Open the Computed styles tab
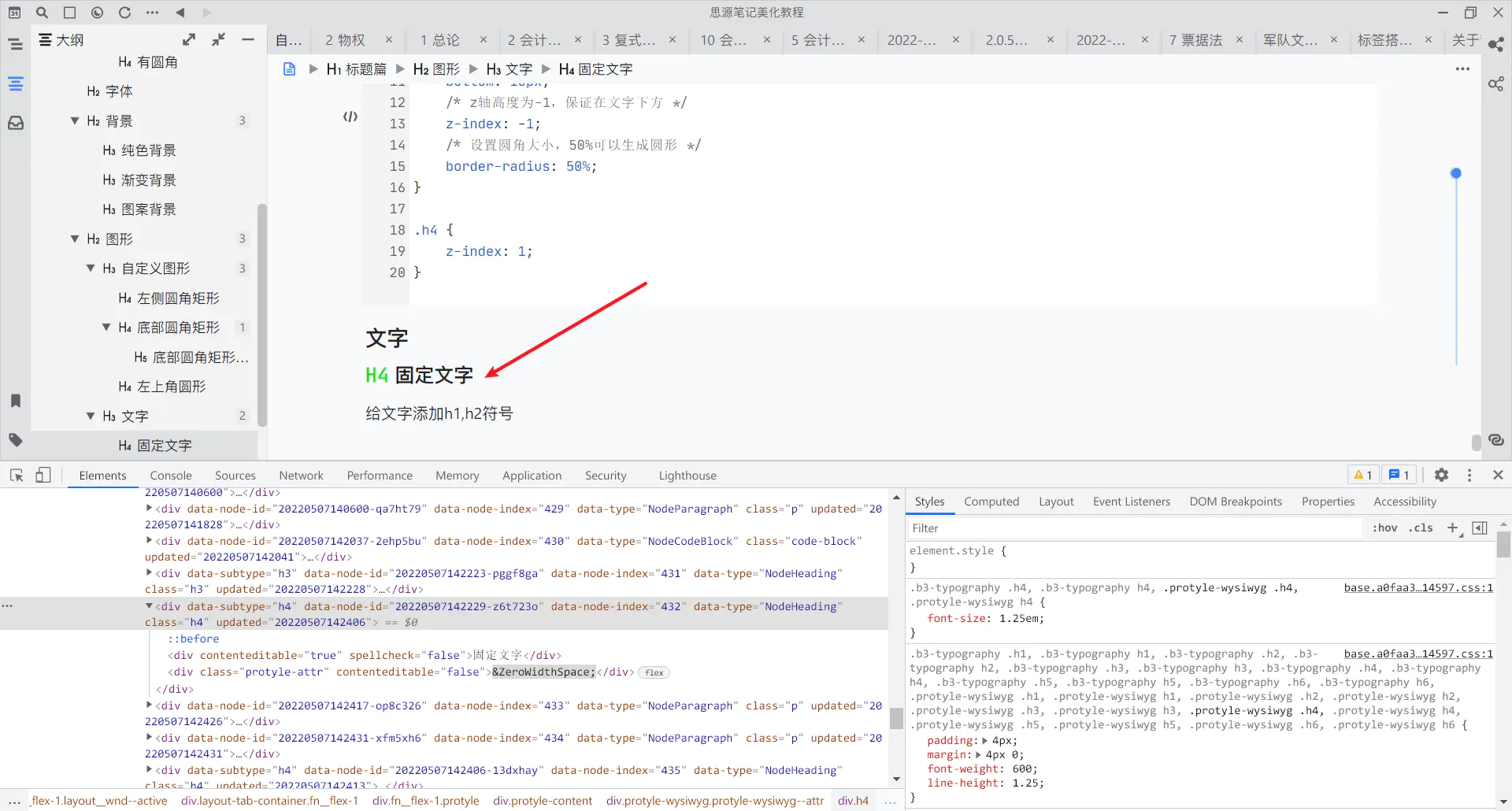Image resolution: width=1512 pixels, height=811 pixels. (991, 502)
